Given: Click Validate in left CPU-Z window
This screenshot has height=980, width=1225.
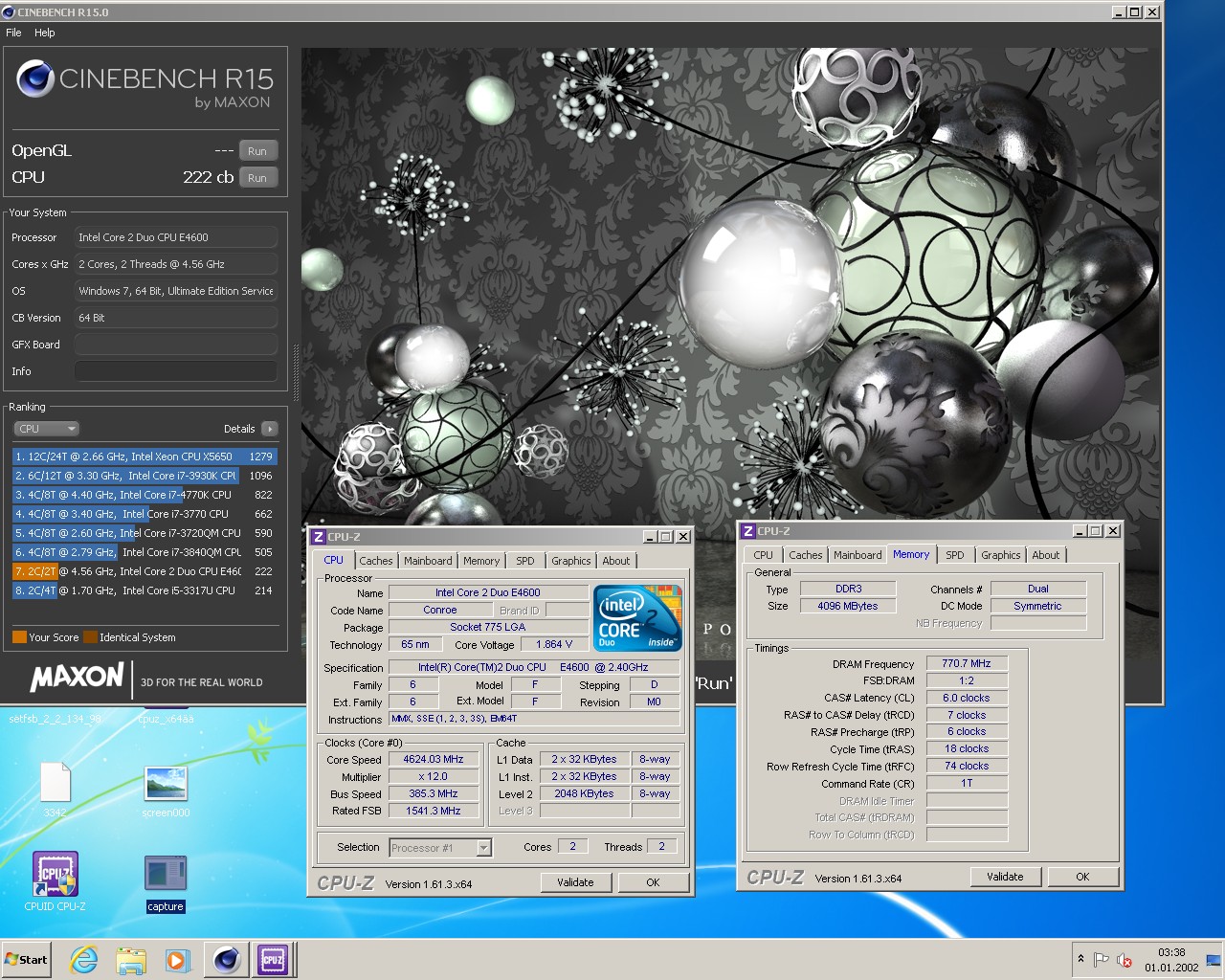Looking at the screenshot, I should click(575, 882).
